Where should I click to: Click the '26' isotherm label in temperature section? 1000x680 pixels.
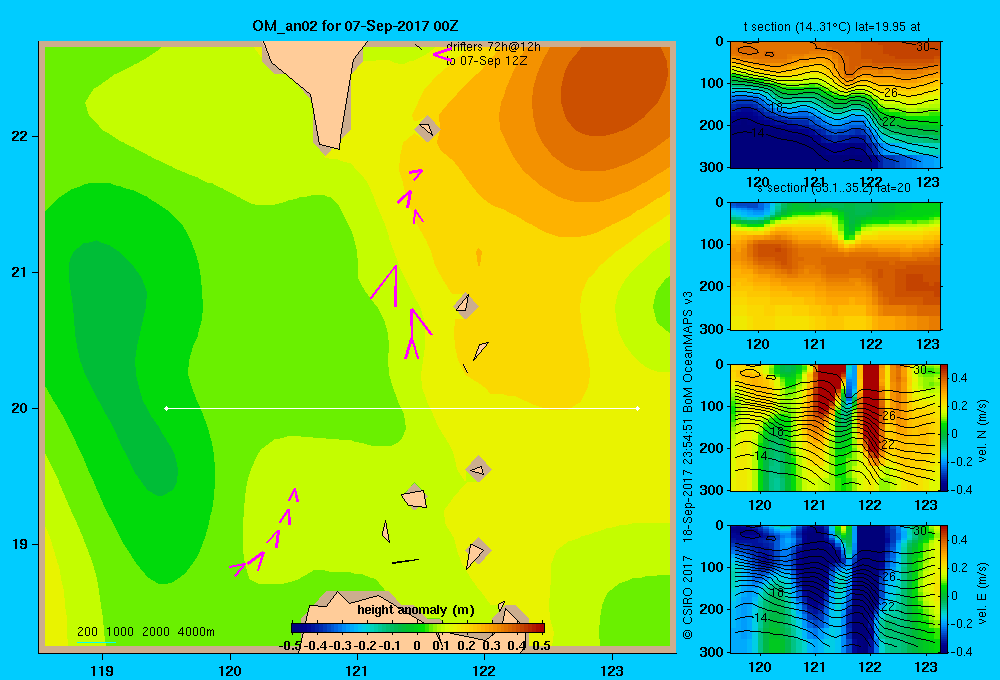[890, 93]
